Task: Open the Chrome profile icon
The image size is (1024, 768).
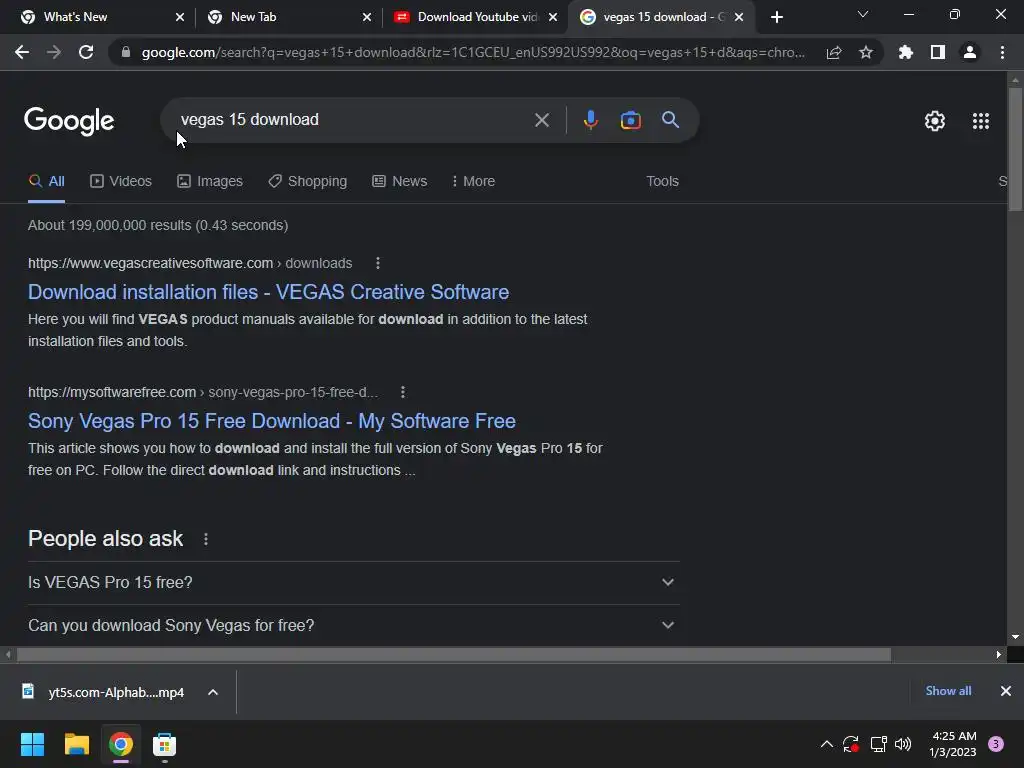Action: click(x=970, y=52)
